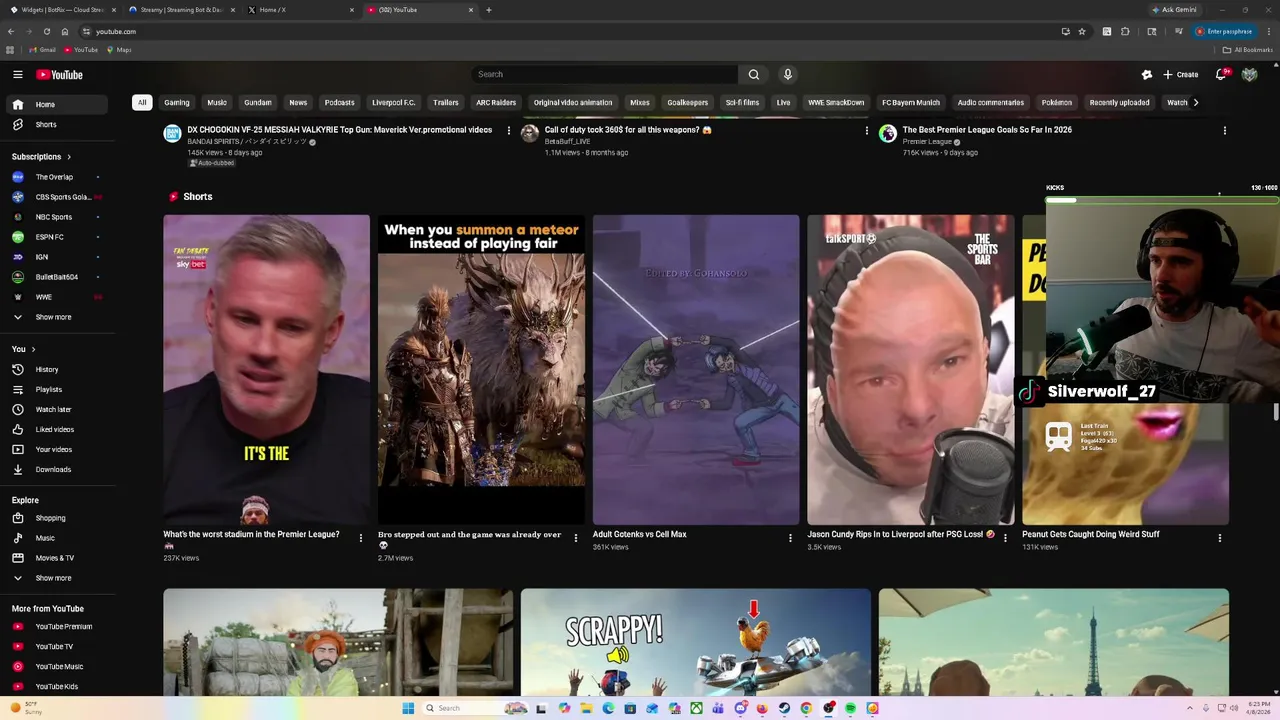The height and width of the screenshot is (720, 1280).
Task: Select the Podcasts chip
Action: 339,102
